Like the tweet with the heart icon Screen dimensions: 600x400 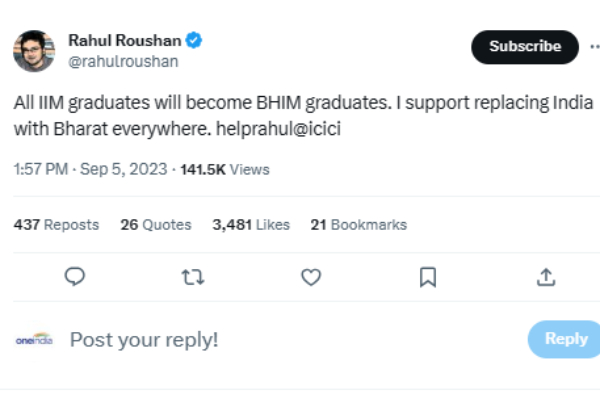tap(311, 278)
